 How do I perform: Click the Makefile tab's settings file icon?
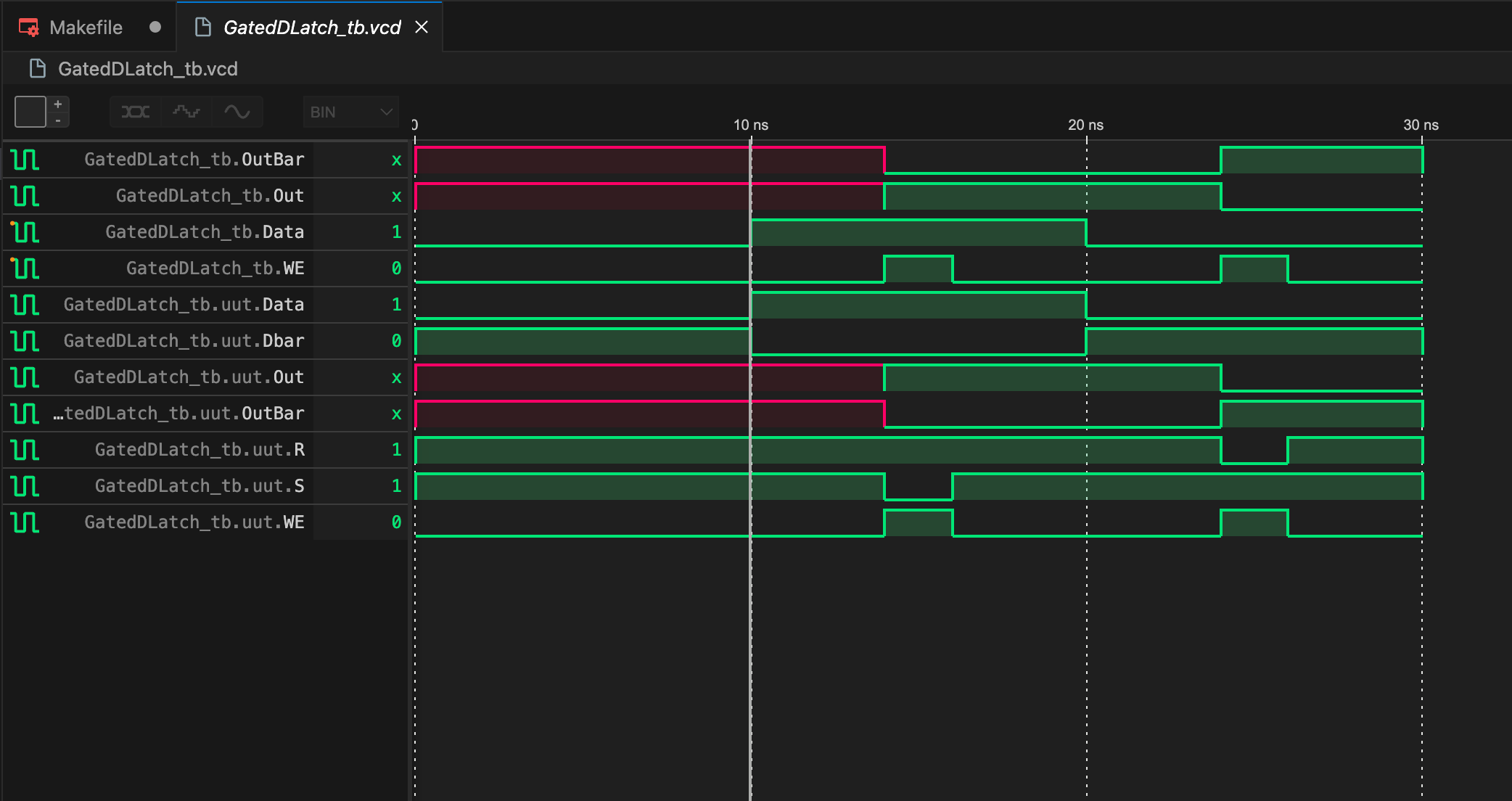pyautogui.click(x=29, y=28)
